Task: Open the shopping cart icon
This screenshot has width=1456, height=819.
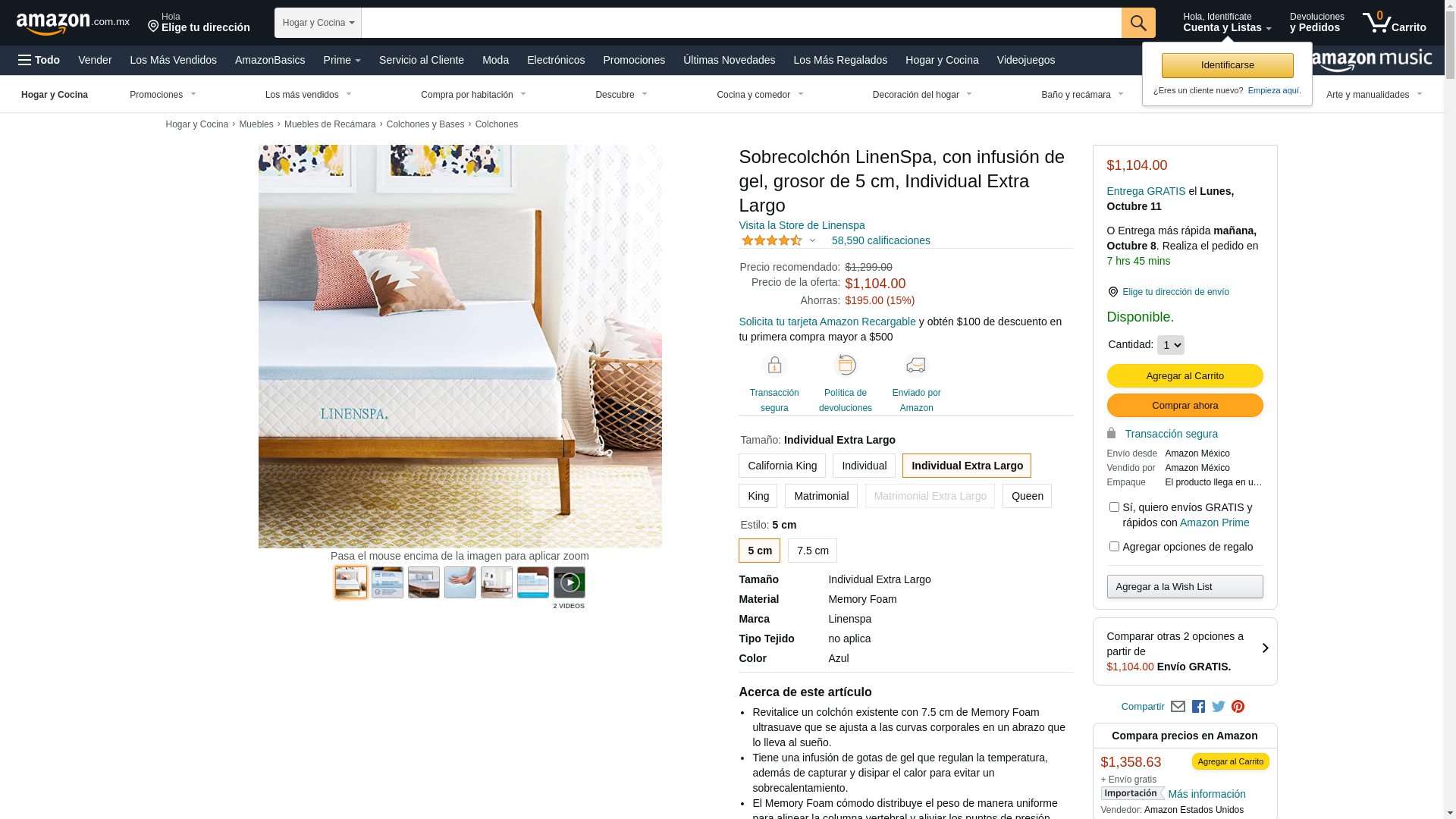Action: [x=1394, y=23]
